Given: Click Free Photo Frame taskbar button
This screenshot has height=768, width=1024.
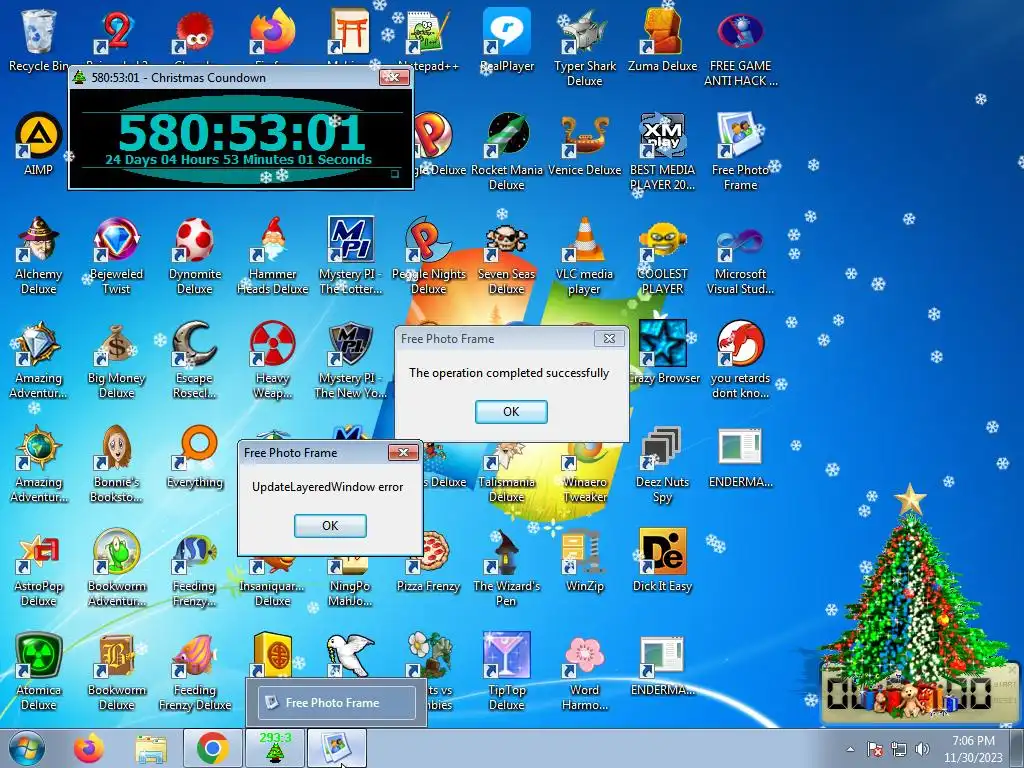Looking at the screenshot, I should [336, 748].
